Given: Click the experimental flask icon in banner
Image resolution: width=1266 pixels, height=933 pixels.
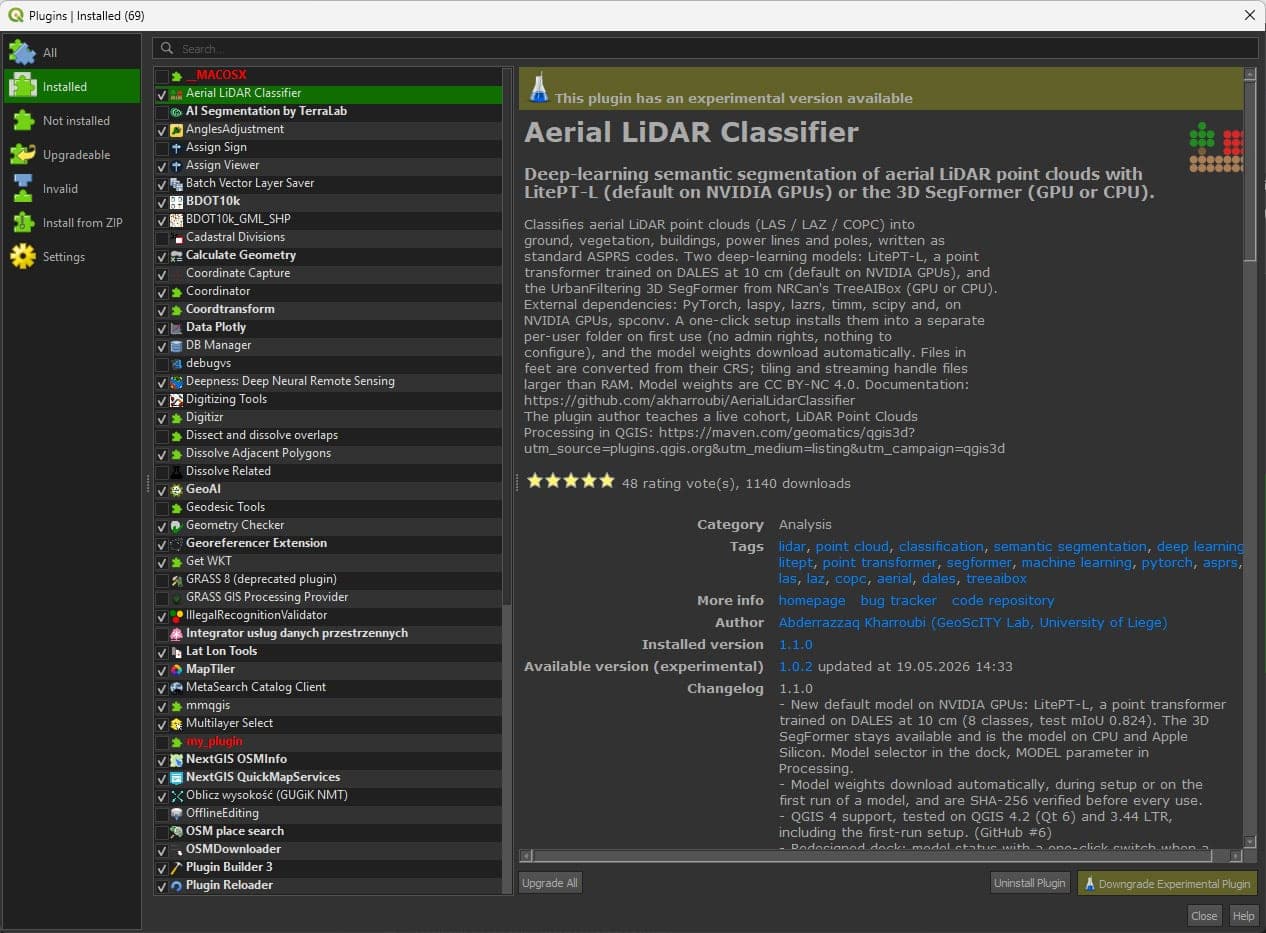Looking at the screenshot, I should coord(539,88).
